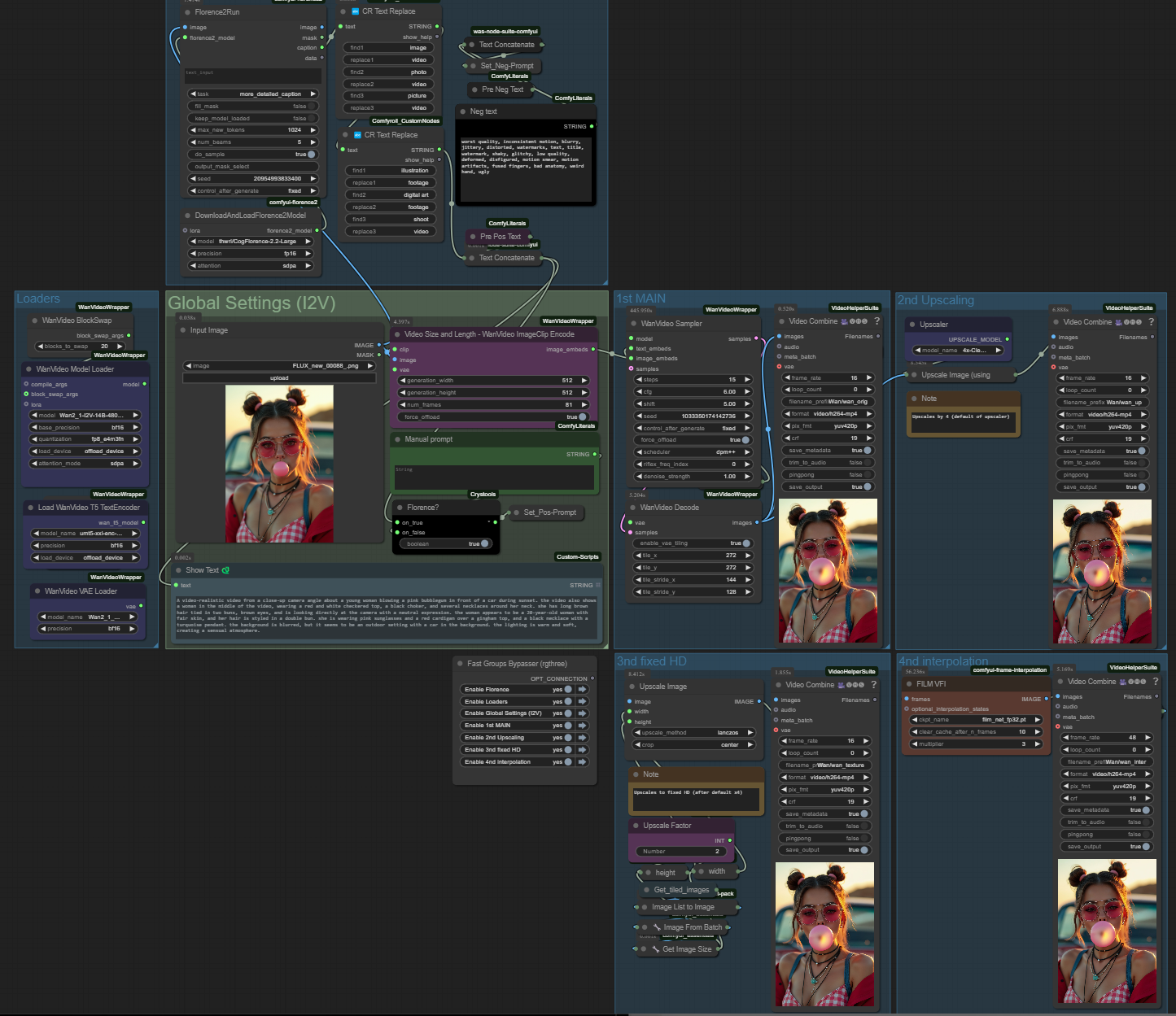Click help question mark on 1st MAIN Video Combine
Image resolution: width=1176 pixels, height=1016 pixels.
point(877,321)
